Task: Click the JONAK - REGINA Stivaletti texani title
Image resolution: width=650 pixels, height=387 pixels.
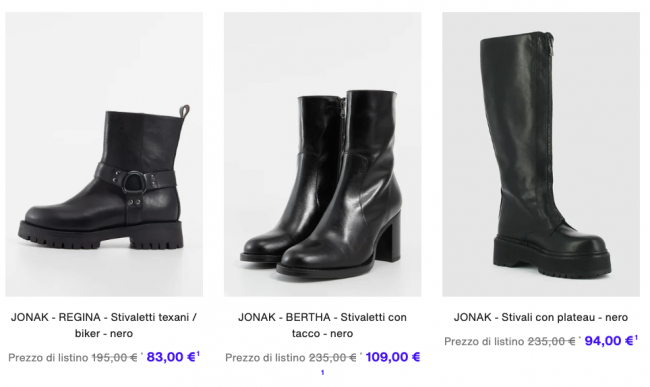Action: [x=104, y=325]
